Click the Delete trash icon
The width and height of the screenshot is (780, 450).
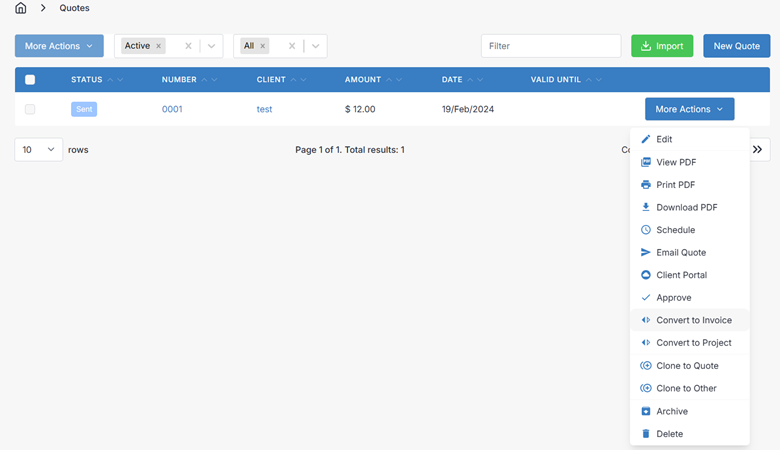click(646, 434)
